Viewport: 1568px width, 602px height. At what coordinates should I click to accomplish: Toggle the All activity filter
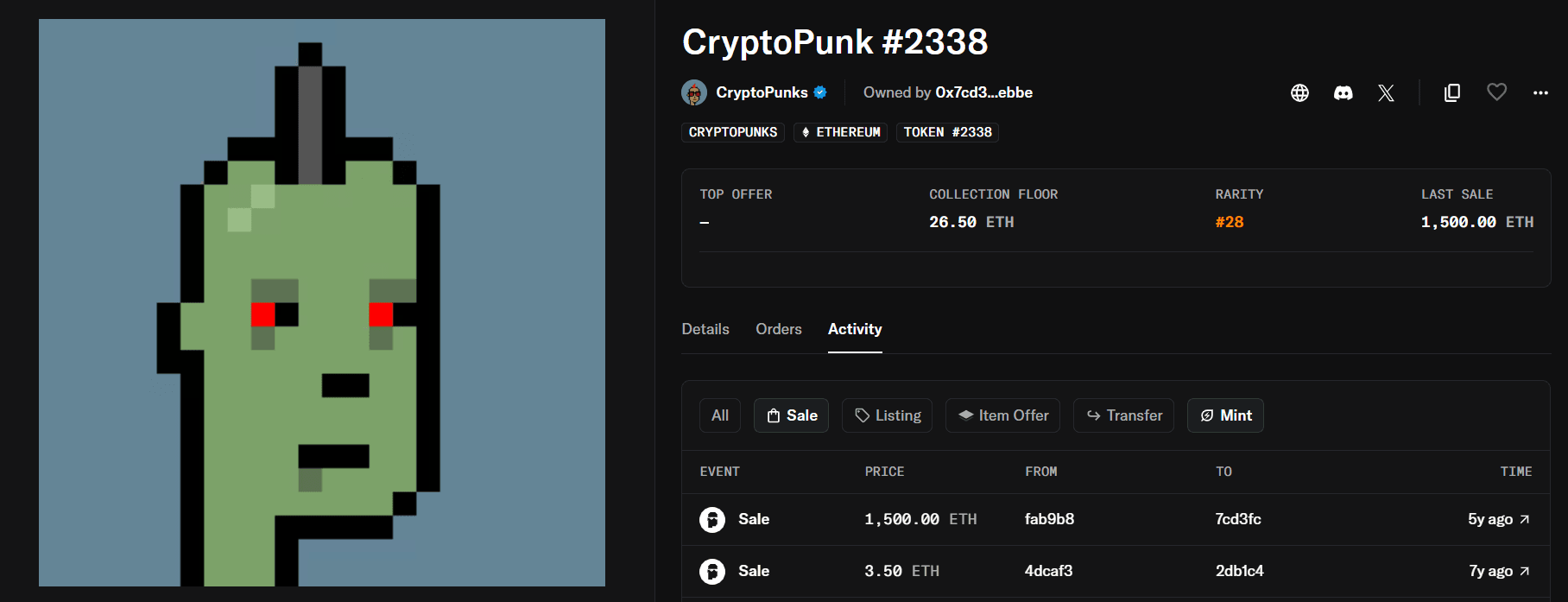(720, 415)
